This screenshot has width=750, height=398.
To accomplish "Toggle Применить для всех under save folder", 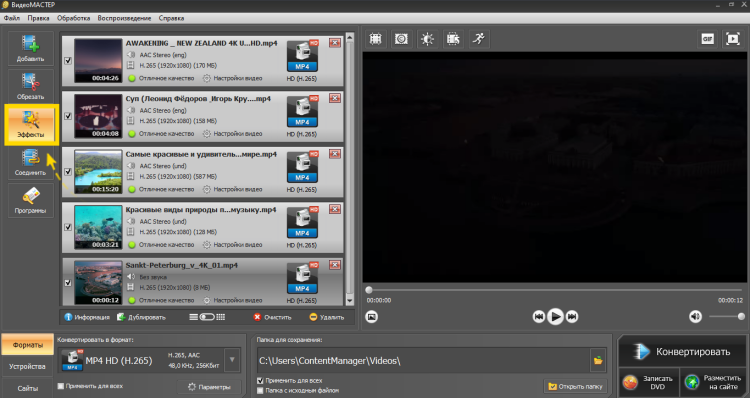I will pyautogui.click(x=260, y=381).
